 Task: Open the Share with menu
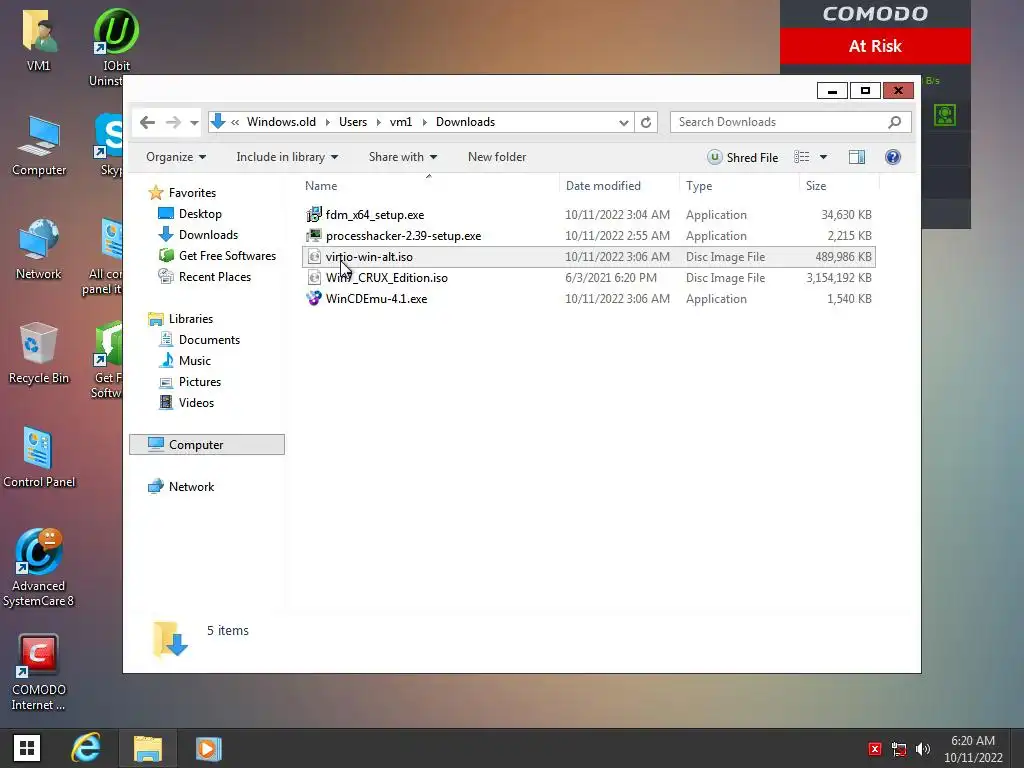click(402, 157)
